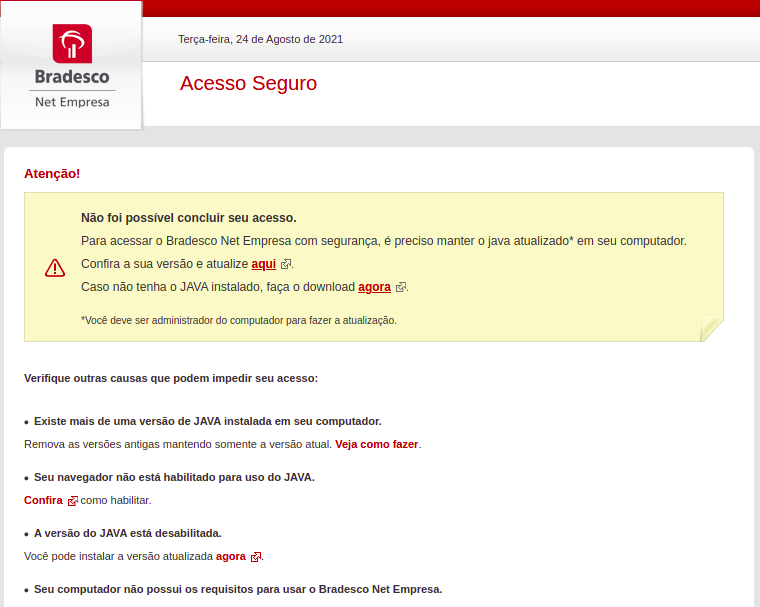This screenshot has height=607, width=760.
Task: Open the 'aqui' link to update Java
Action: click(264, 264)
